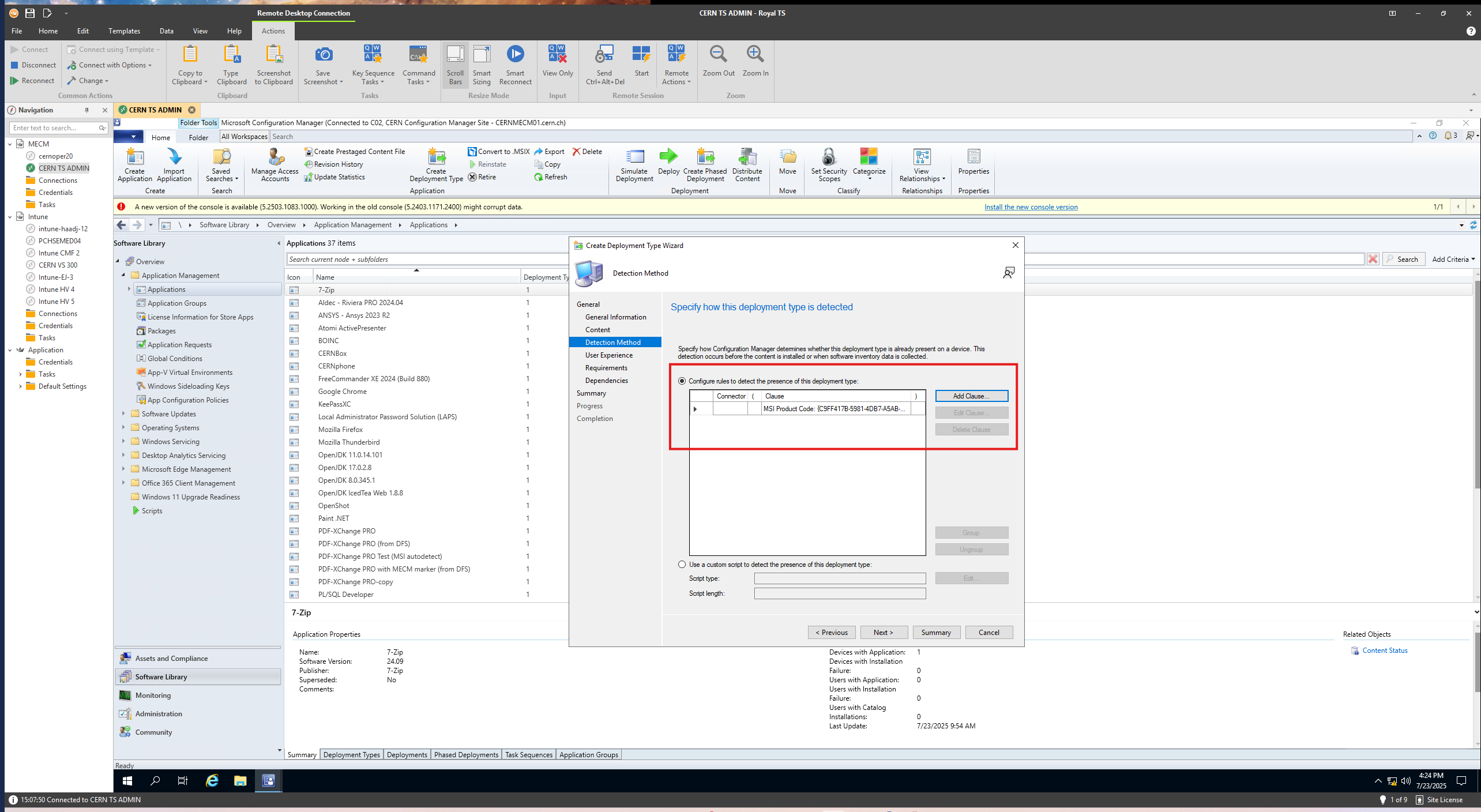Click the Zoom In magnifier icon
Viewport: 1481px width, 812px height.
pos(755,55)
